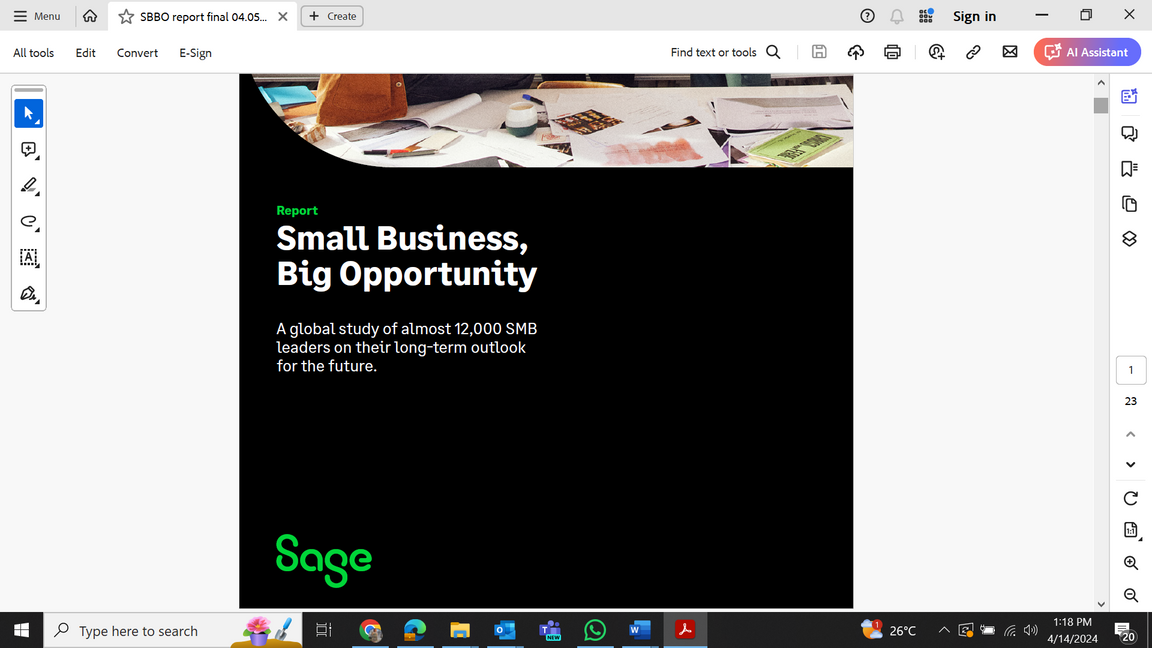The width and height of the screenshot is (1152, 648).
Task: Pick the Highlight pen tool
Action: point(29,185)
